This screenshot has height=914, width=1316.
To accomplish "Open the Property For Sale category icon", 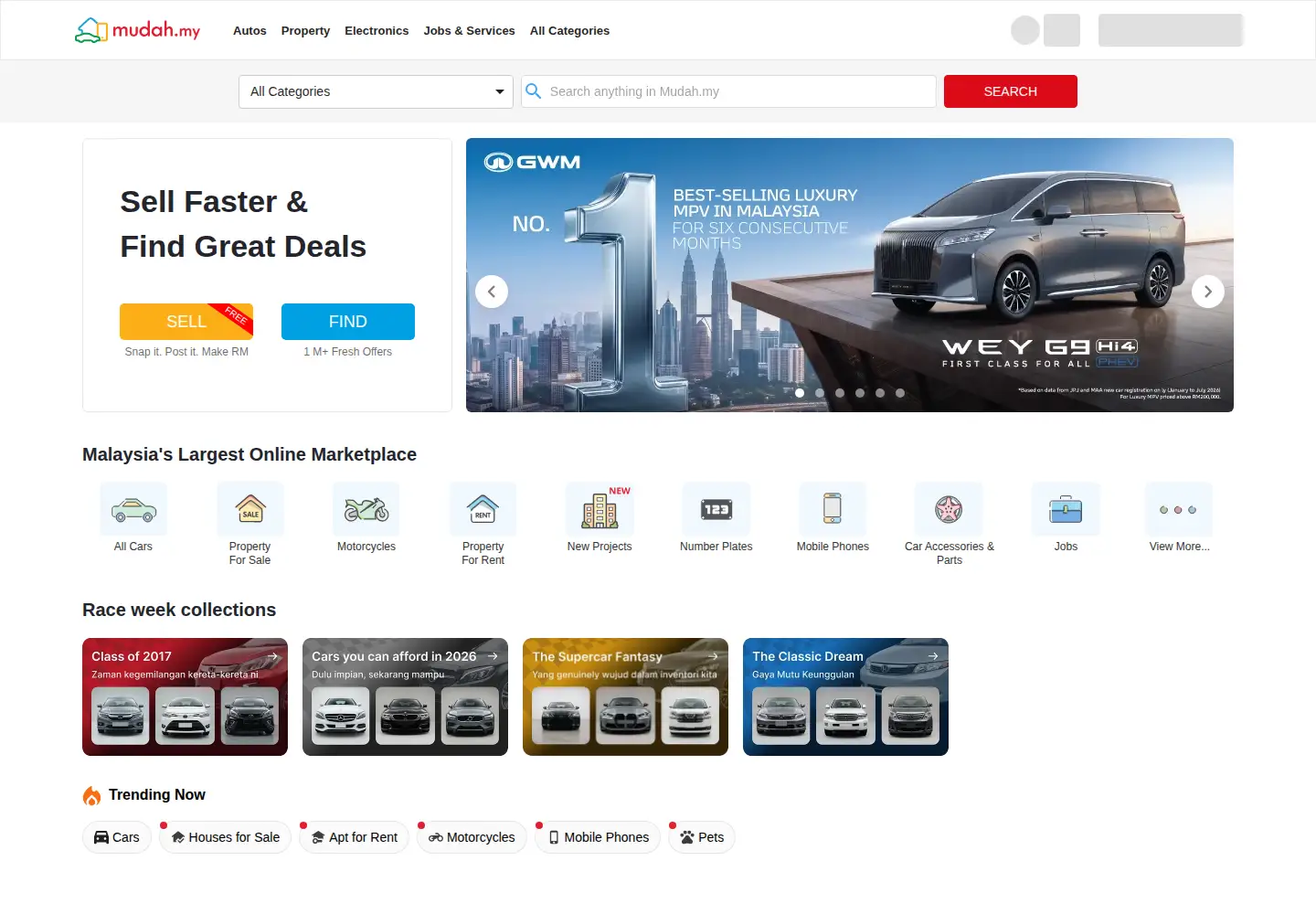I will point(250,509).
